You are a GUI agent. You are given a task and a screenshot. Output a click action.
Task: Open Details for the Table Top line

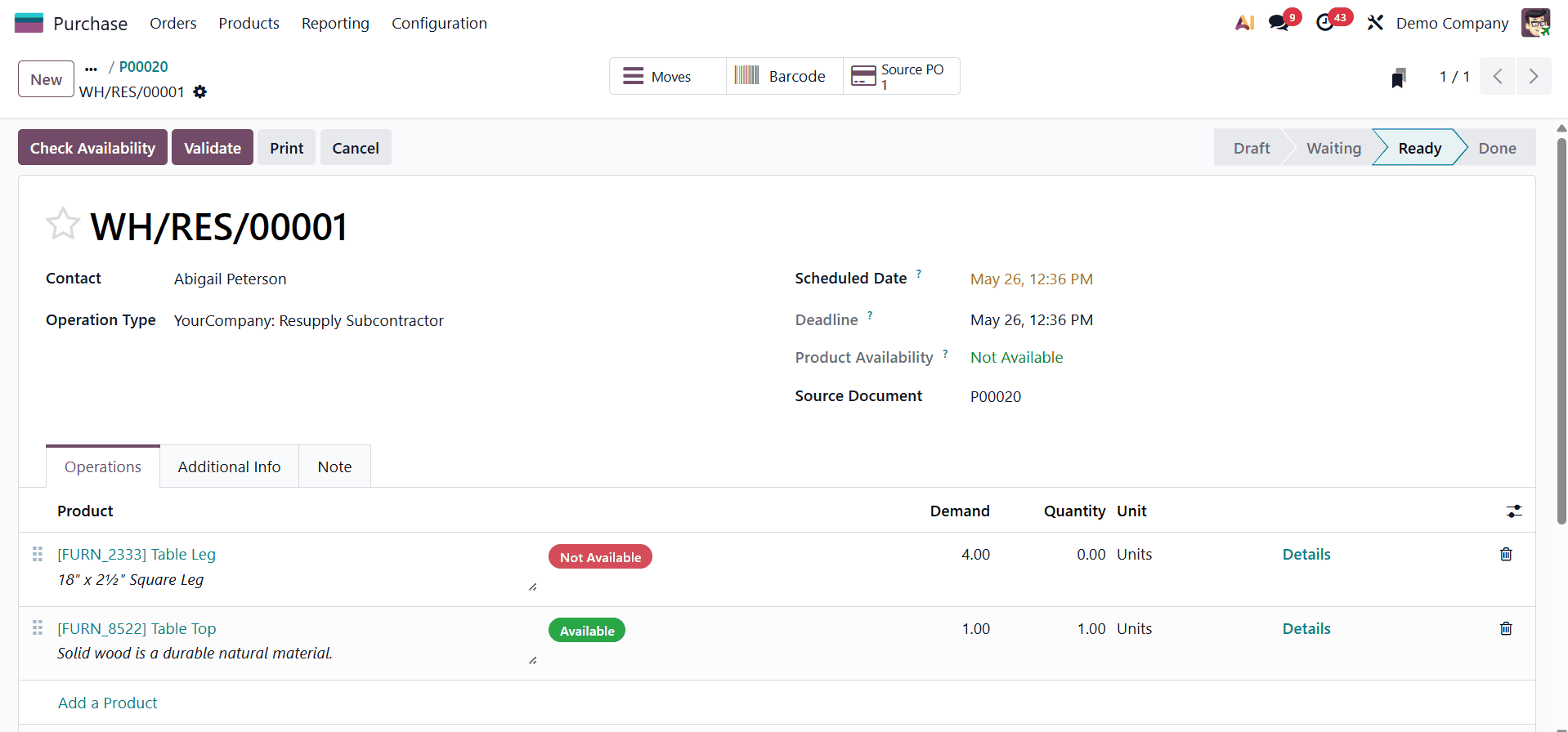tap(1306, 628)
